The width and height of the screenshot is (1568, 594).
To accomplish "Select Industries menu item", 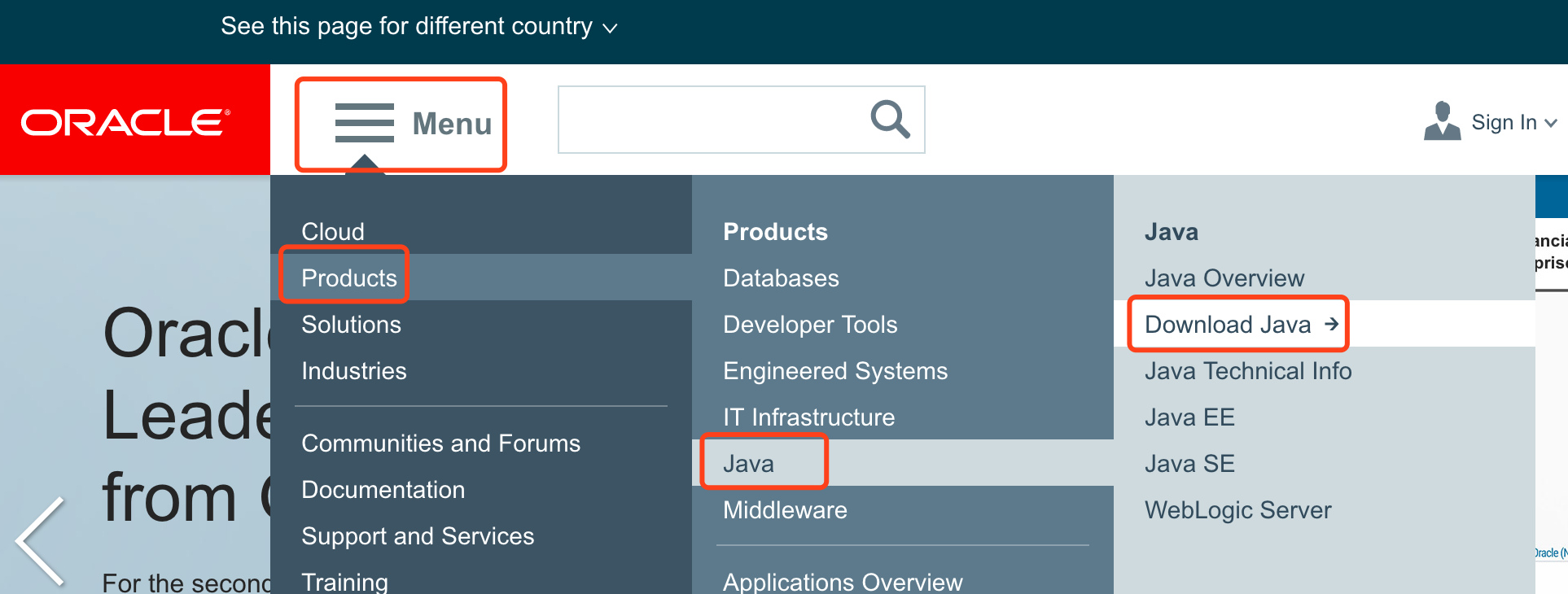I will pos(354,371).
